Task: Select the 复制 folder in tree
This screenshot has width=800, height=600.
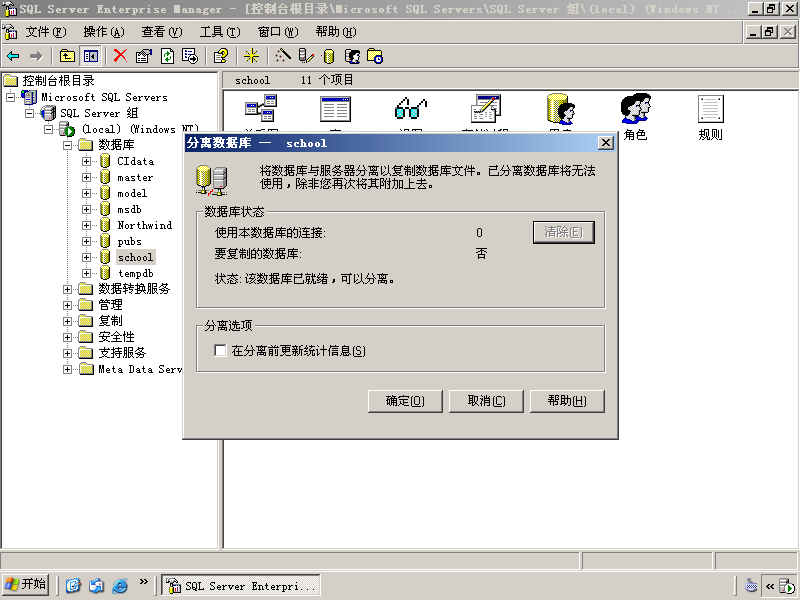Action: click(110, 321)
